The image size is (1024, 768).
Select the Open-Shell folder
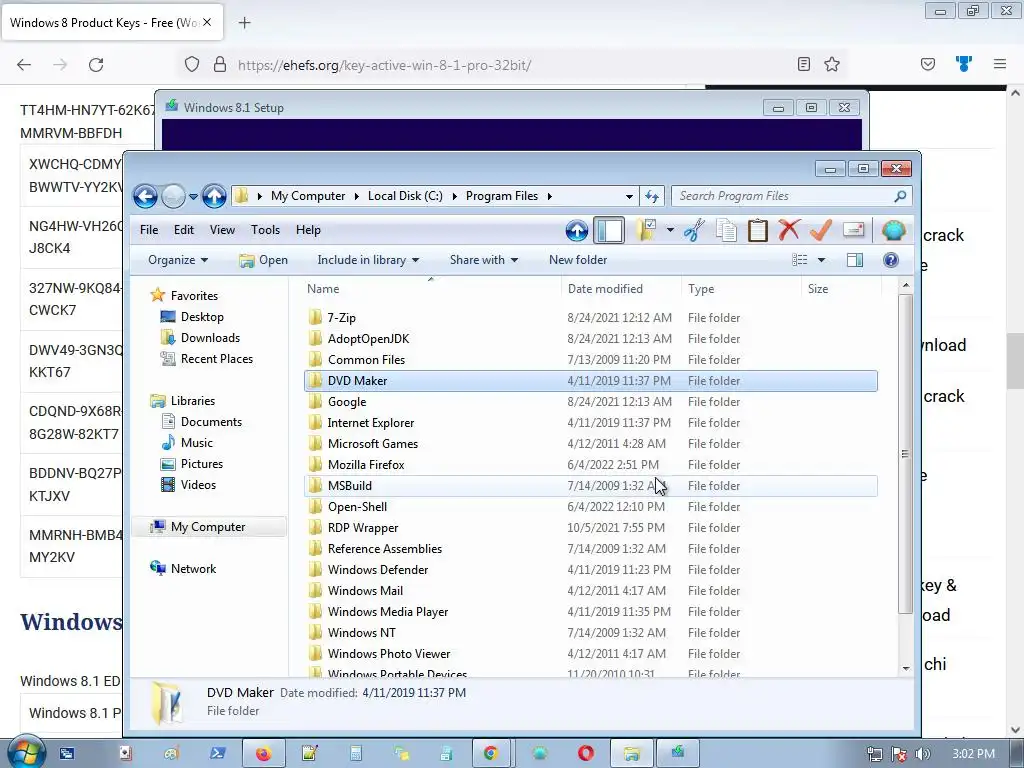click(x=590, y=507)
